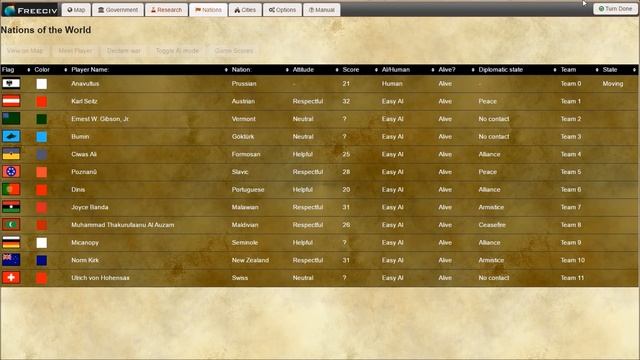Viewport: 640px width, 360px height.
Task: Click the Slavic nation cell
Action: click(x=240, y=172)
